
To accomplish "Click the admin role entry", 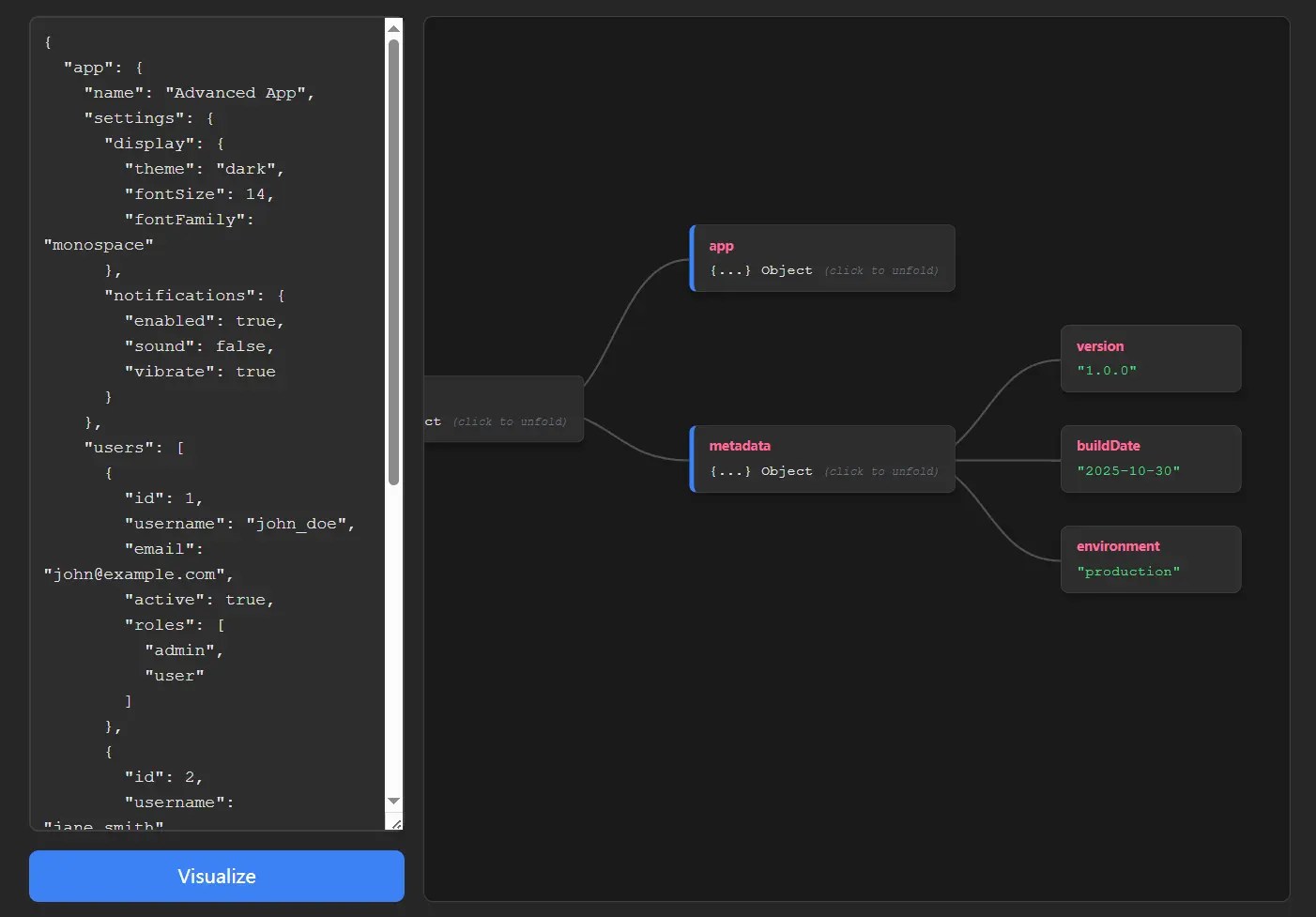I will 180,650.
